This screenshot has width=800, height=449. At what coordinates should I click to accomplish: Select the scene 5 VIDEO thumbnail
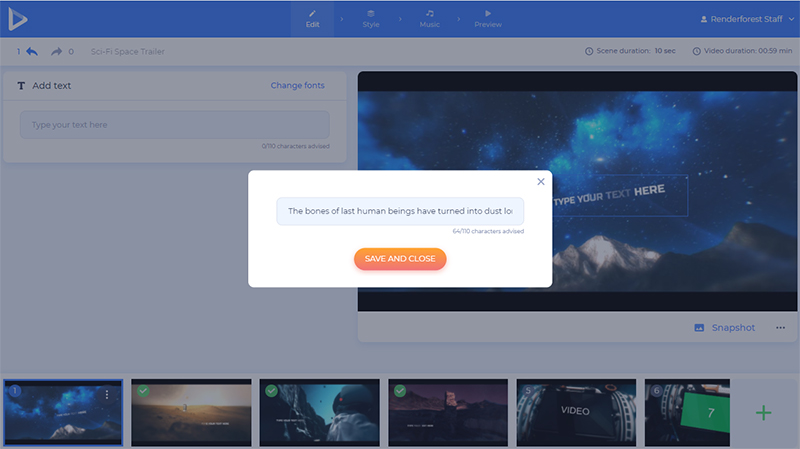click(x=575, y=411)
